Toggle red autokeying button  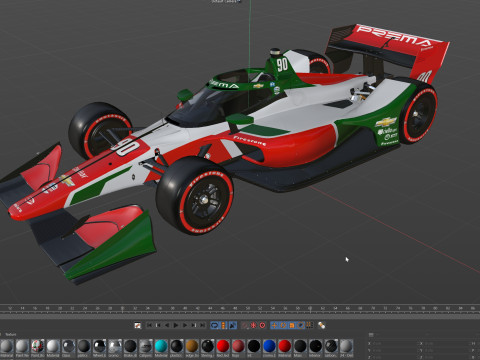click(253, 325)
